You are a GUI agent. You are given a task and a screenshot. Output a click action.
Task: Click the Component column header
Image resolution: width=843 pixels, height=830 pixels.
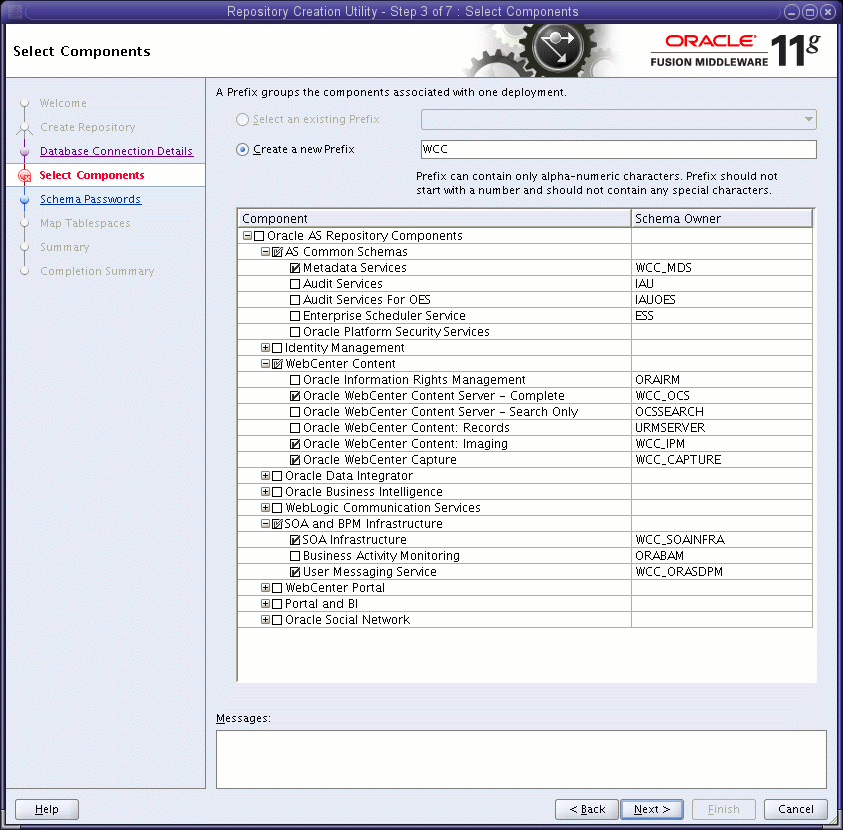(434, 219)
